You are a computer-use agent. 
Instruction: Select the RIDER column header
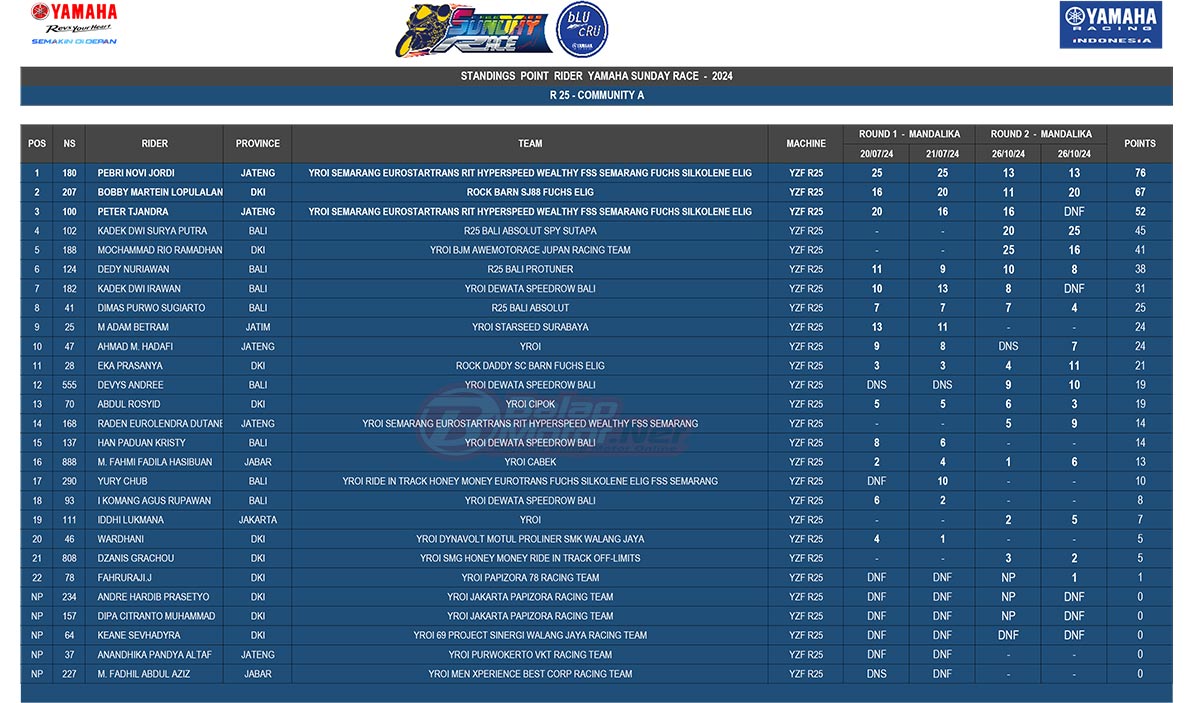[x=155, y=144]
